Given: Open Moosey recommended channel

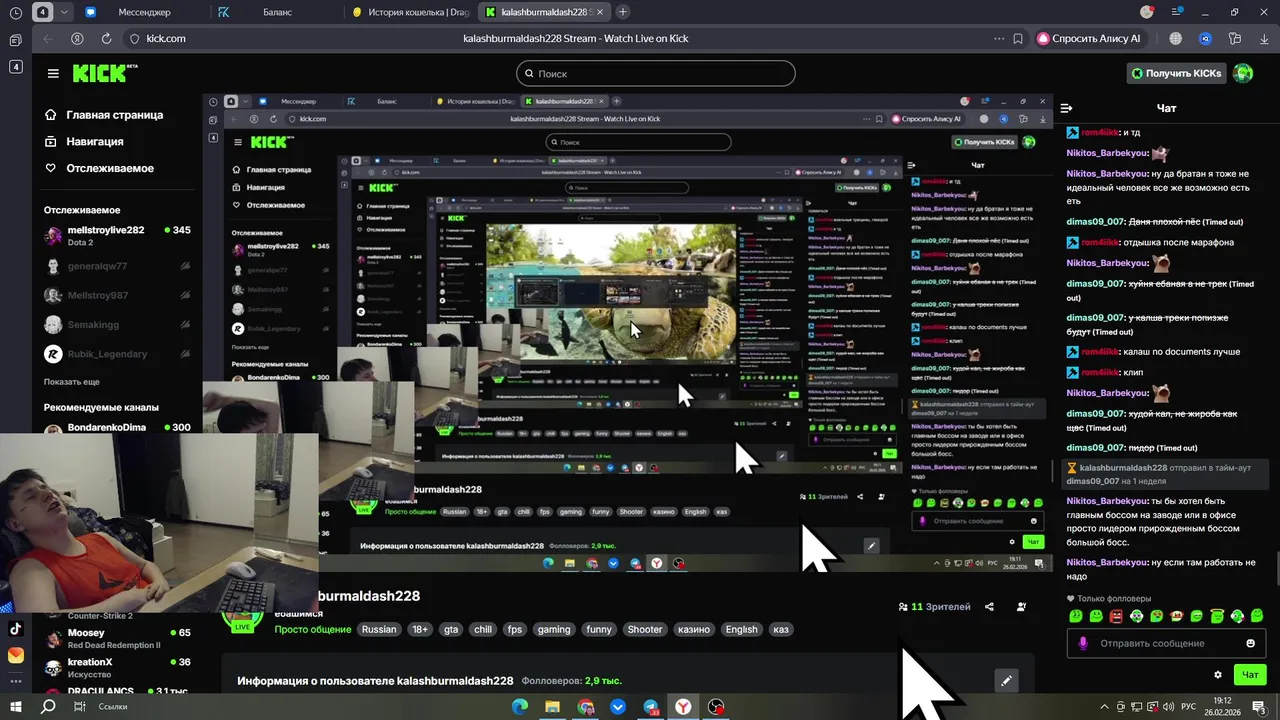Looking at the screenshot, I should (117, 639).
